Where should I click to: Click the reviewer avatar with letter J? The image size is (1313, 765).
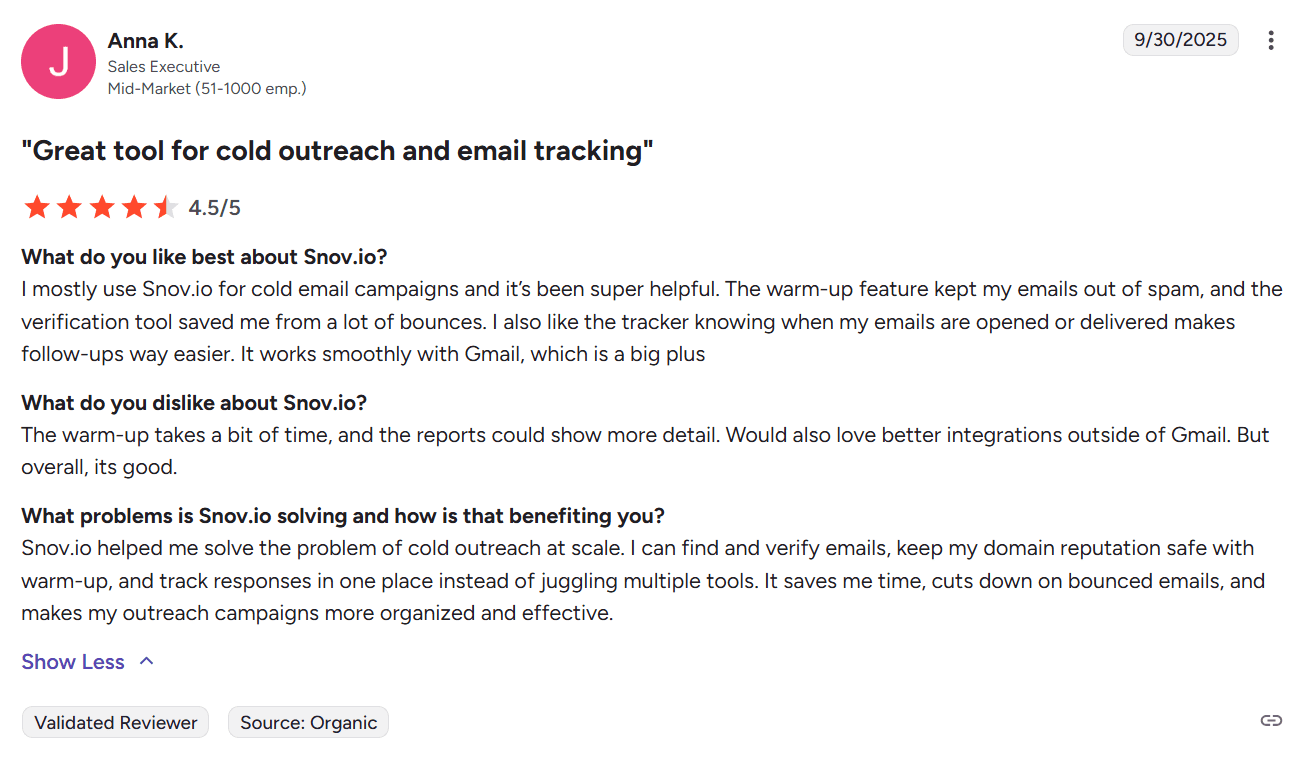coord(58,61)
